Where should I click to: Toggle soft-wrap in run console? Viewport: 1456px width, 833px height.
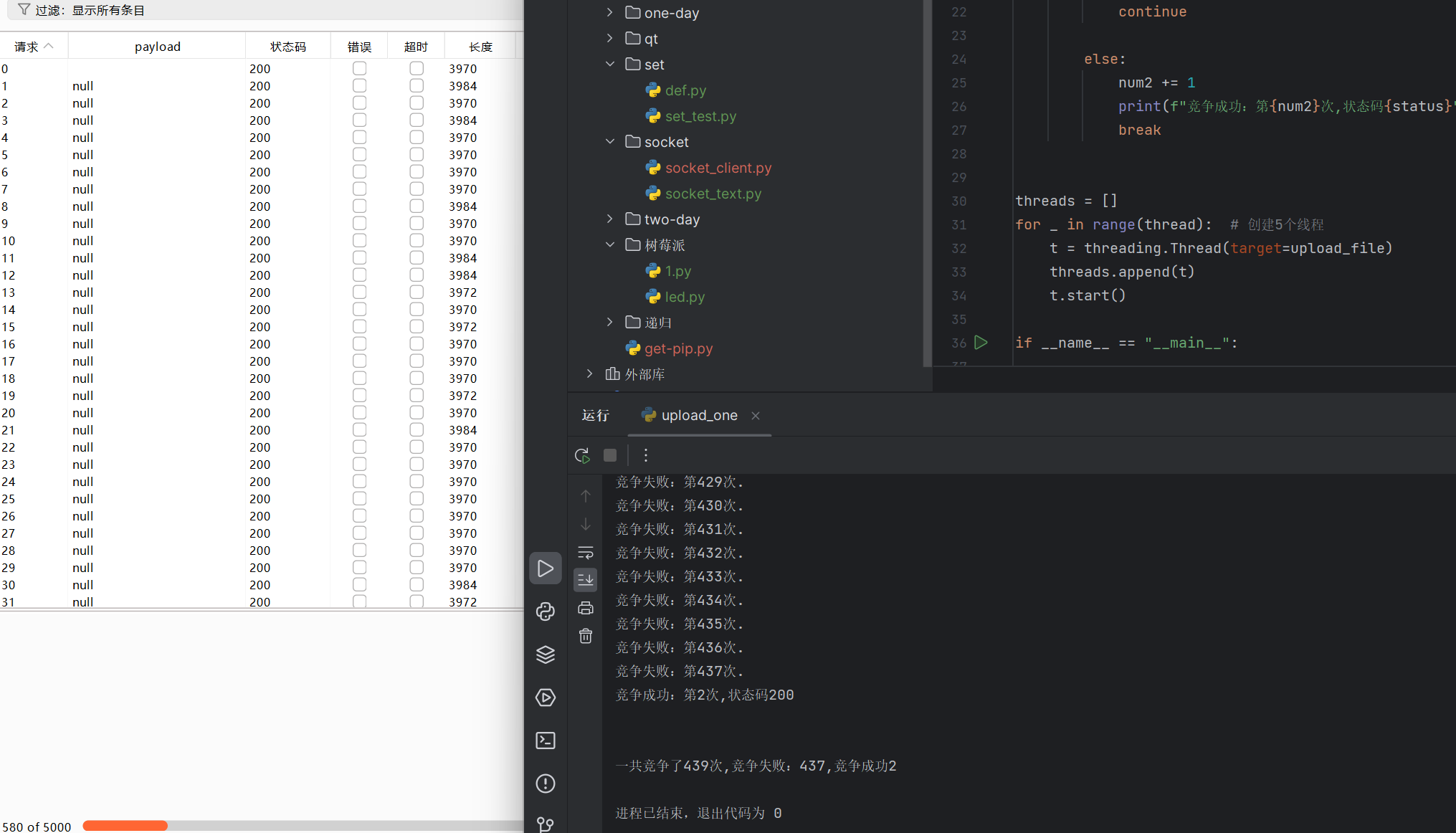(586, 552)
